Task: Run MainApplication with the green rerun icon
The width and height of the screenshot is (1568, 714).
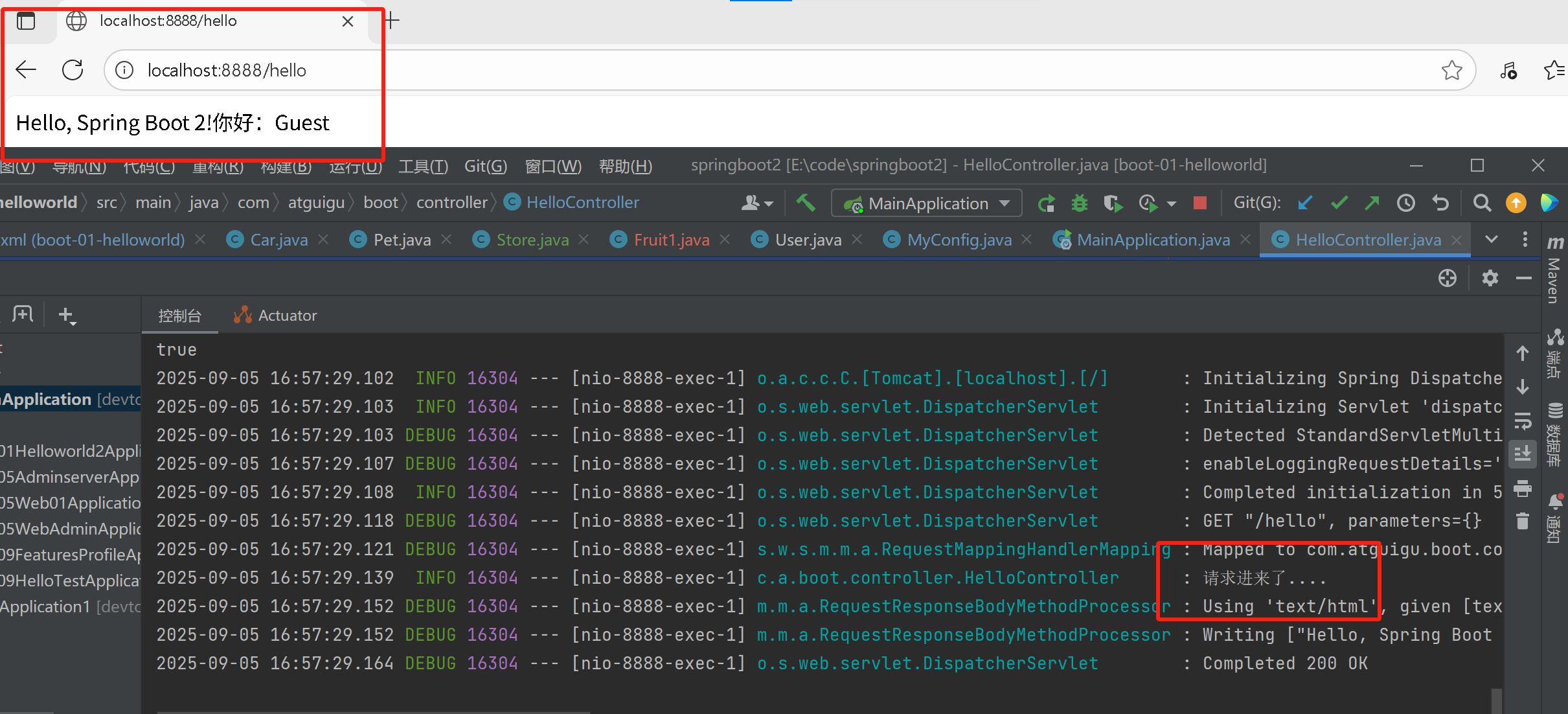Action: pyautogui.click(x=1047, y=203)
